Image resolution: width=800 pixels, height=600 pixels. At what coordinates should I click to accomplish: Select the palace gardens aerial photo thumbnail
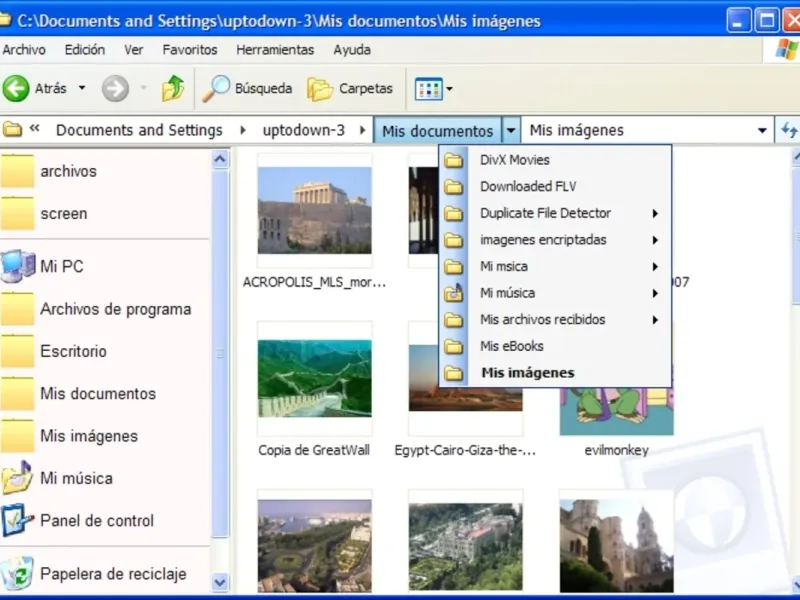(x=465, y=546)
